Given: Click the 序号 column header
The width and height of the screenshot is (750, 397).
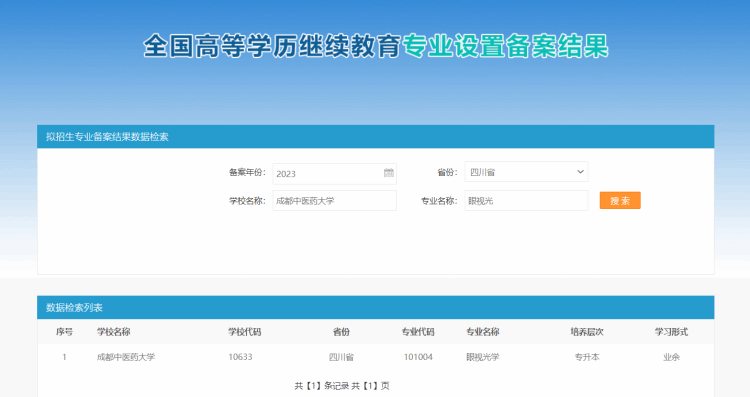Looking at the screenshot, I should point(65,331).
